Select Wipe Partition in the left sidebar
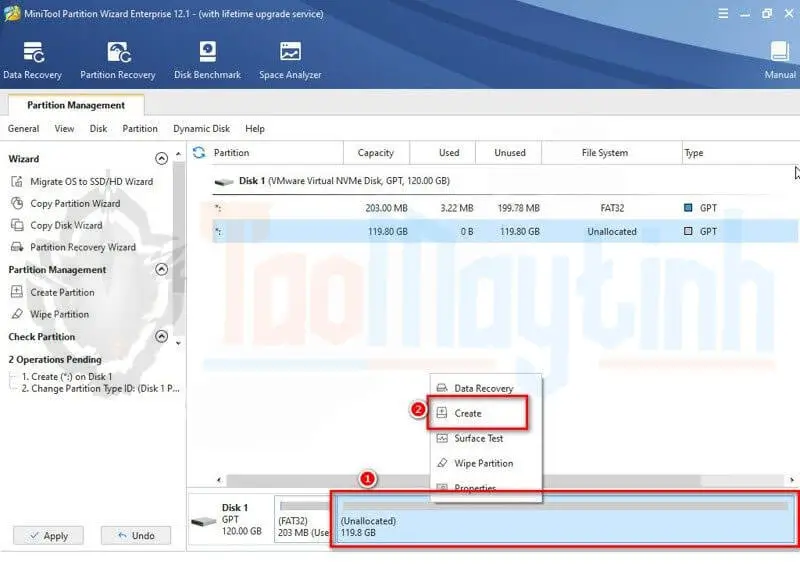This screenshot has height=568, width=800. (x=59, y=314)
